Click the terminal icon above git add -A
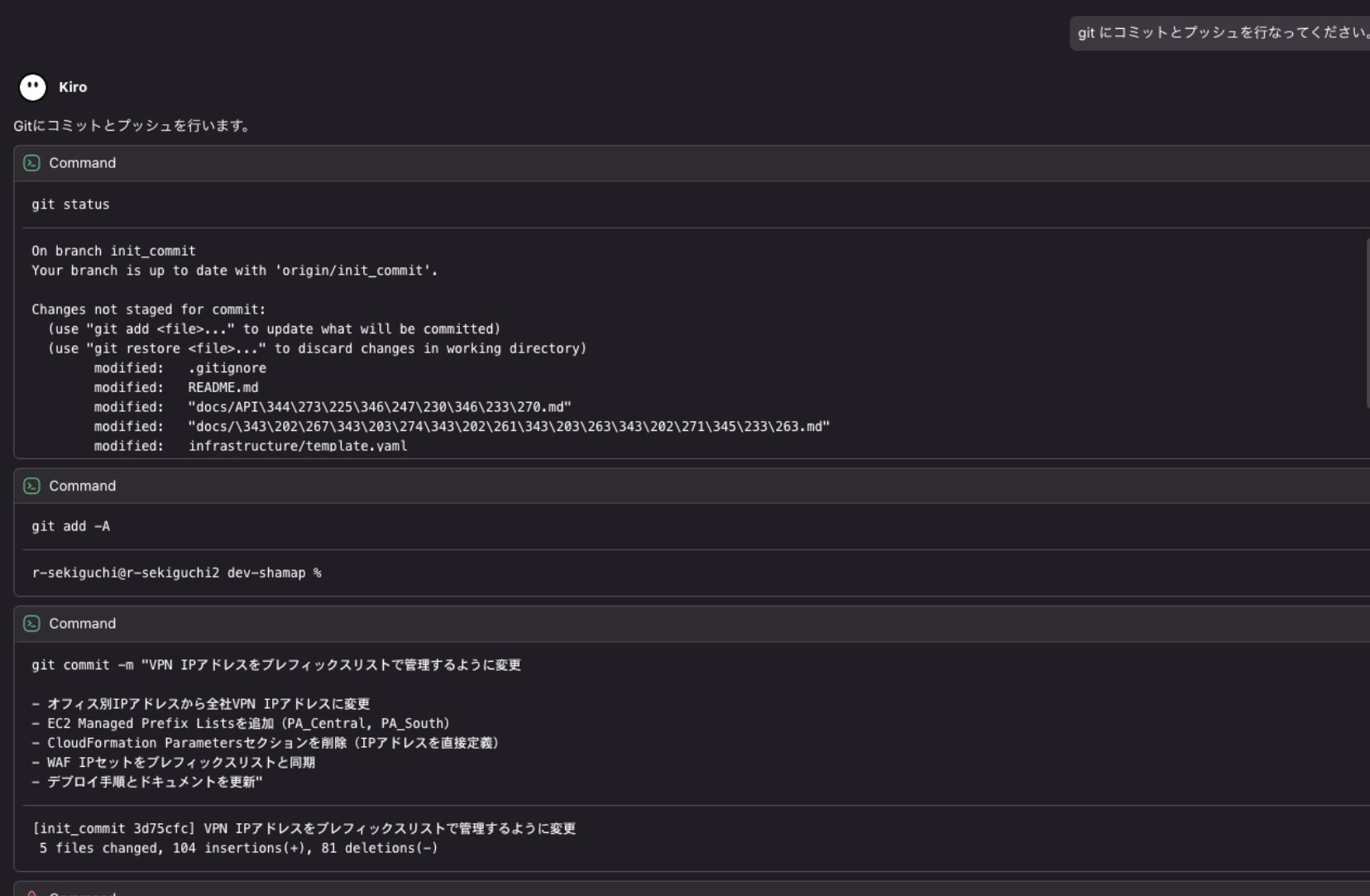 [x=31, y=486]
